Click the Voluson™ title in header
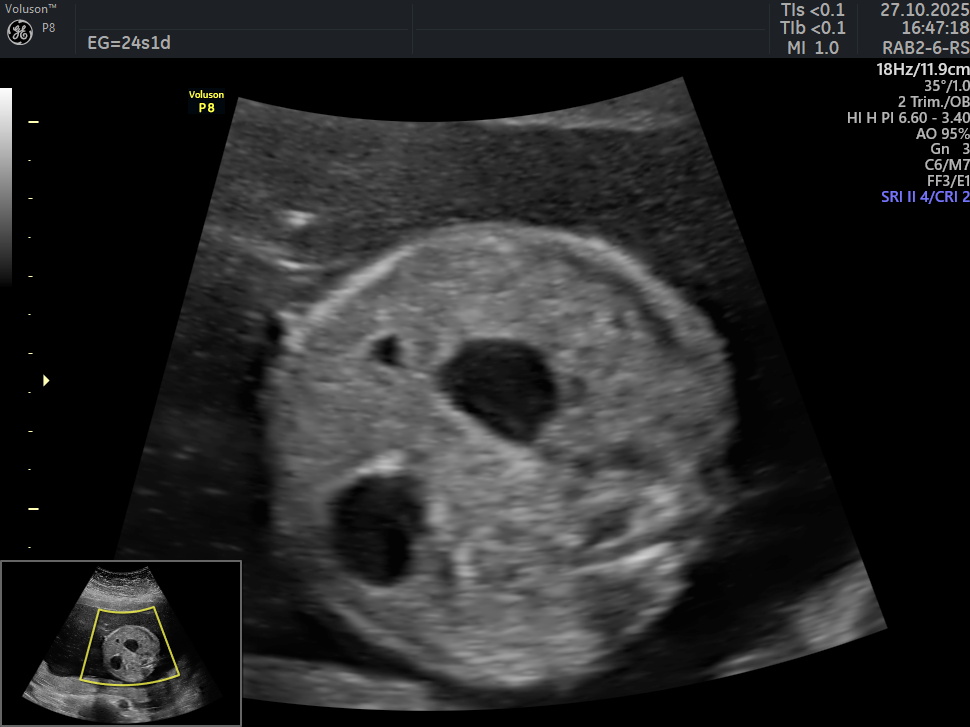 (x=31, y=8)
